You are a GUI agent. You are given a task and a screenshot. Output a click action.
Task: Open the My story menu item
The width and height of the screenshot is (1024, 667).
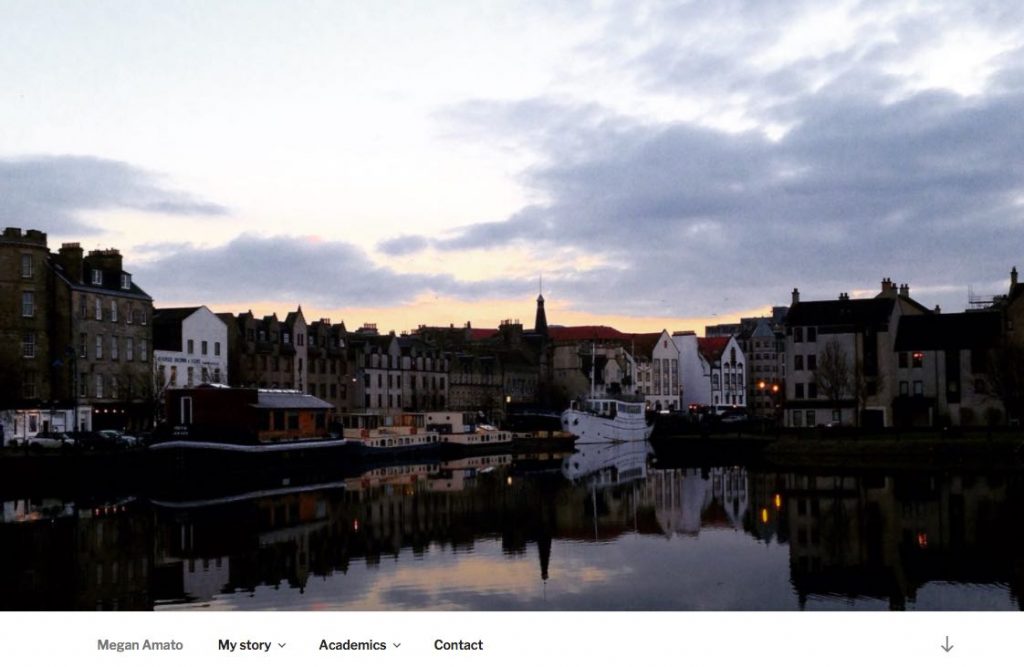(244, 645)
